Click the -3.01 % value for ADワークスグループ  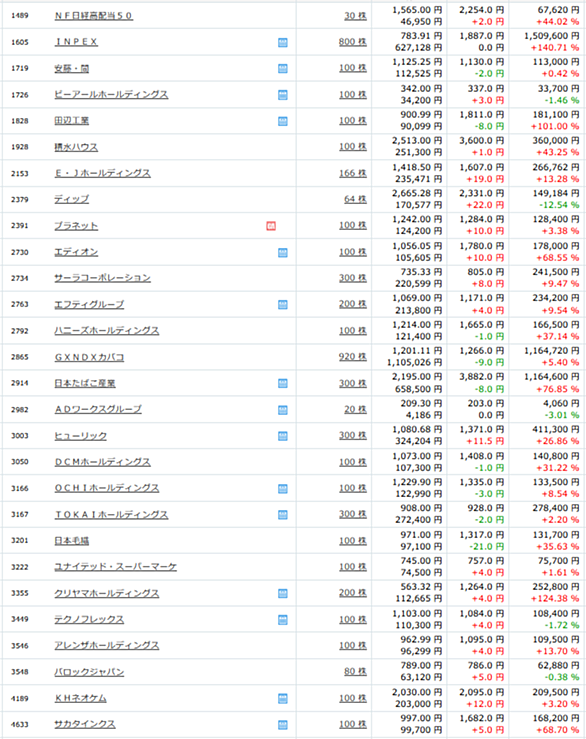pyautogui.click(x=562, y=415)
